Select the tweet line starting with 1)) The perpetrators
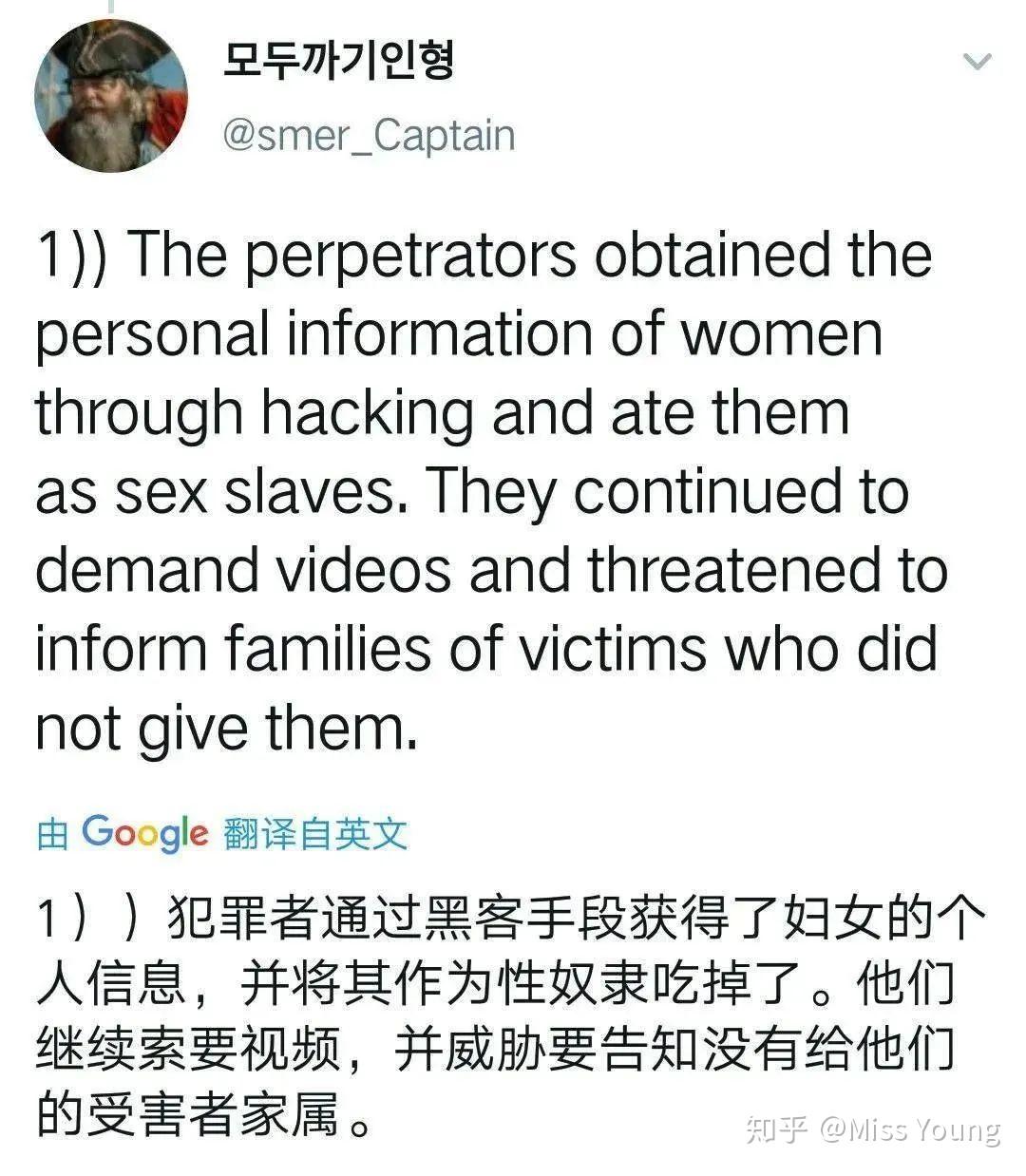Screen dimensions: 1026x1176 [484, 256]
